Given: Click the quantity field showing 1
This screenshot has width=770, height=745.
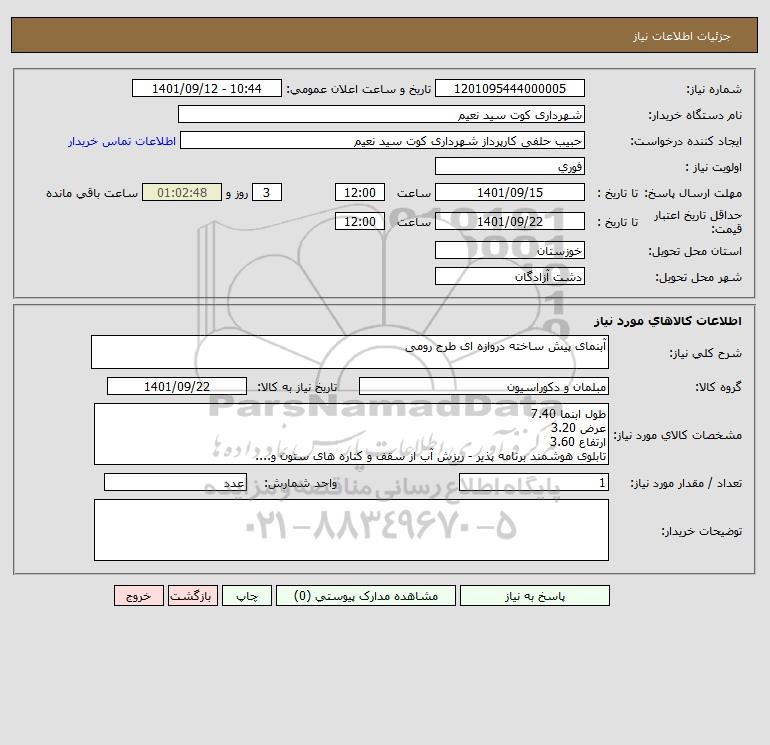Looking at the screenshot, I should point(534,482).
